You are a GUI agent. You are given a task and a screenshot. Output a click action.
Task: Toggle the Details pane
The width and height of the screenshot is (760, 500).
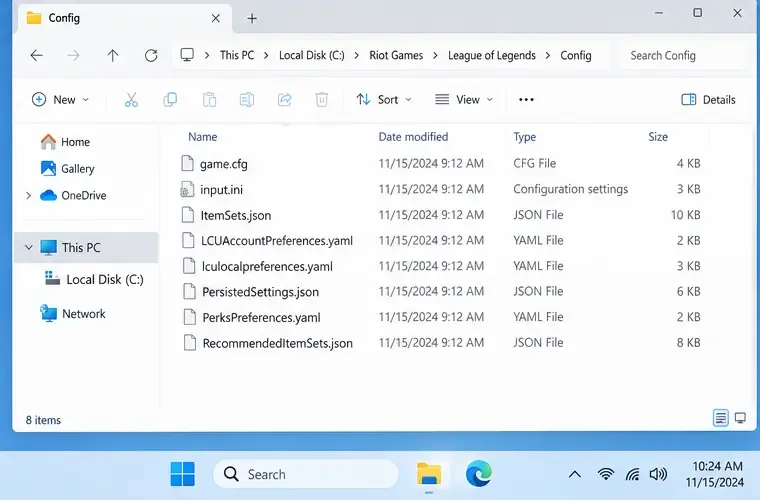(709, 100)
